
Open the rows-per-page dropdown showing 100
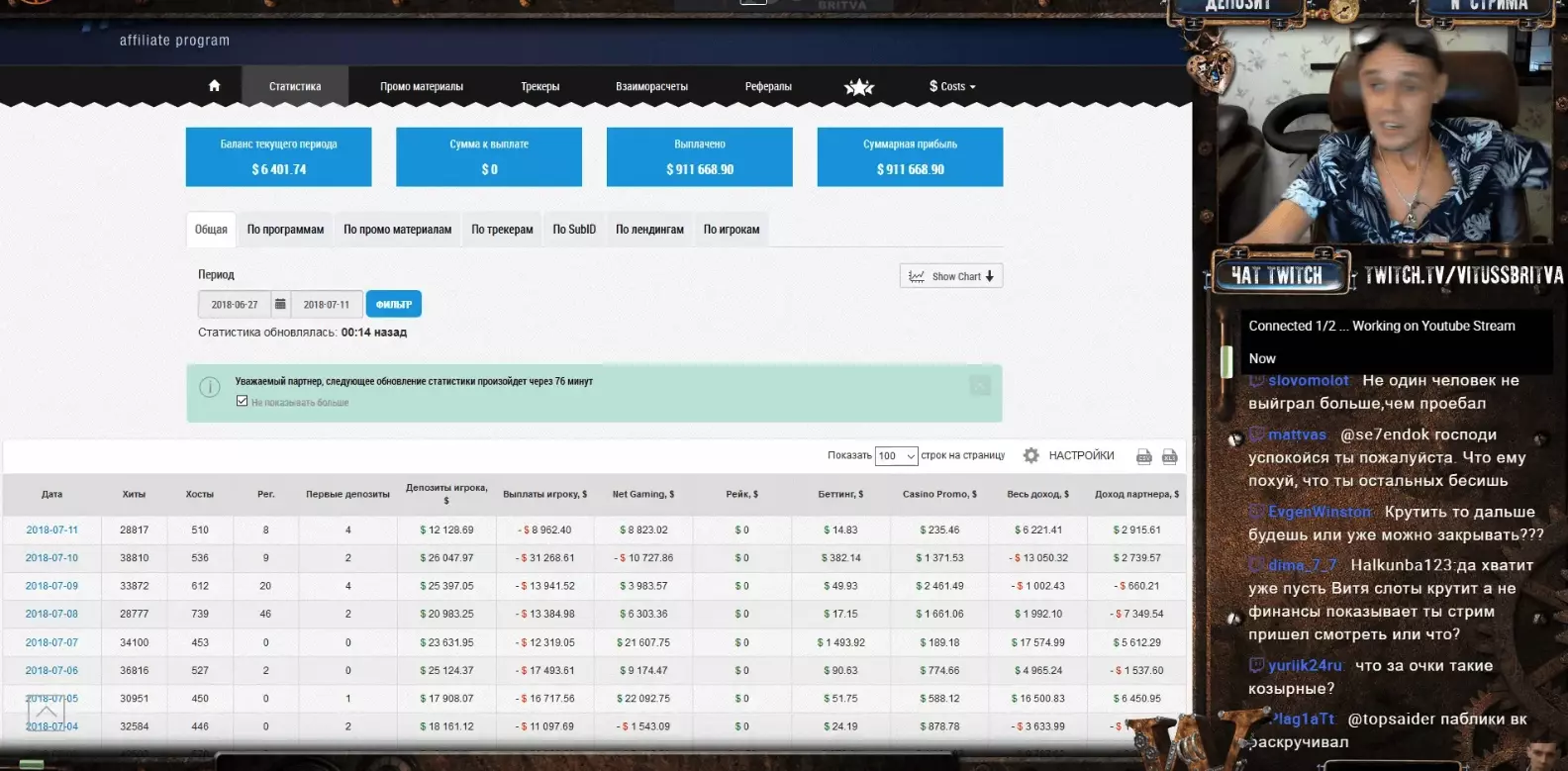click(x=896, y=456)
